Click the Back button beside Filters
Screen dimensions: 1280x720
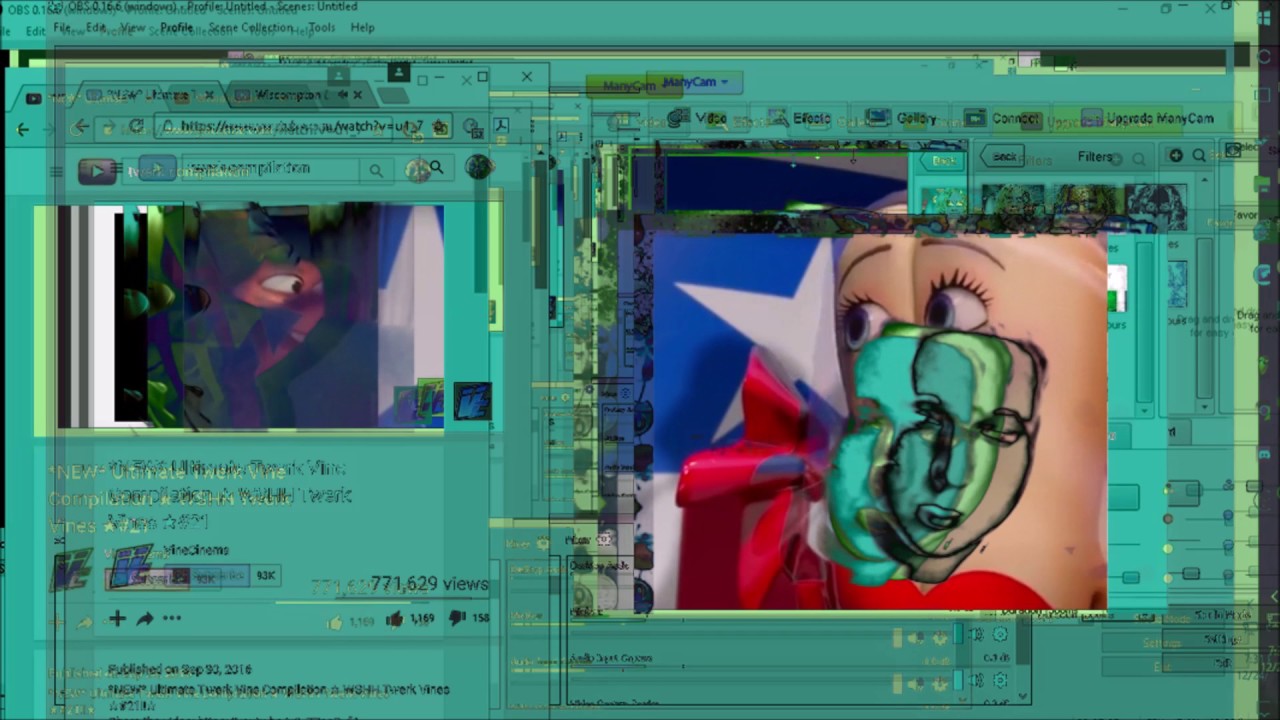coord(1004,157)
